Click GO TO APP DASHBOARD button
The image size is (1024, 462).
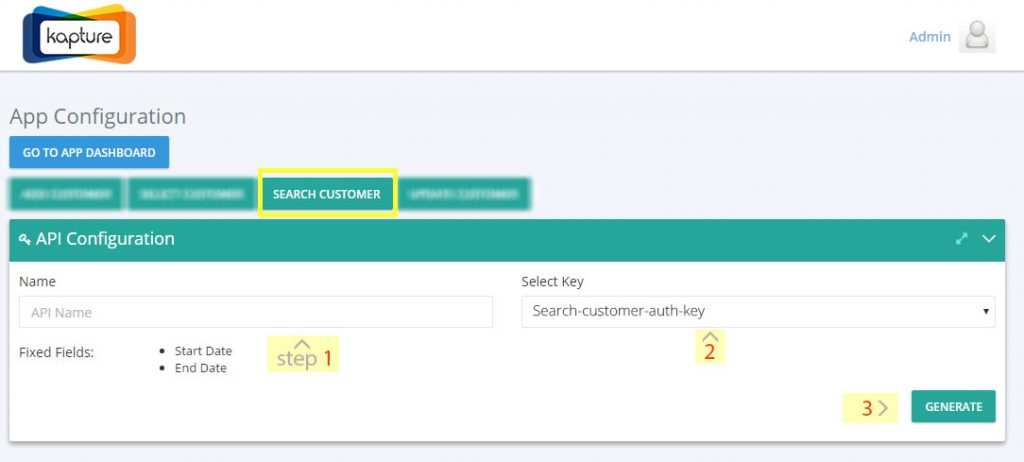point(89,152)
